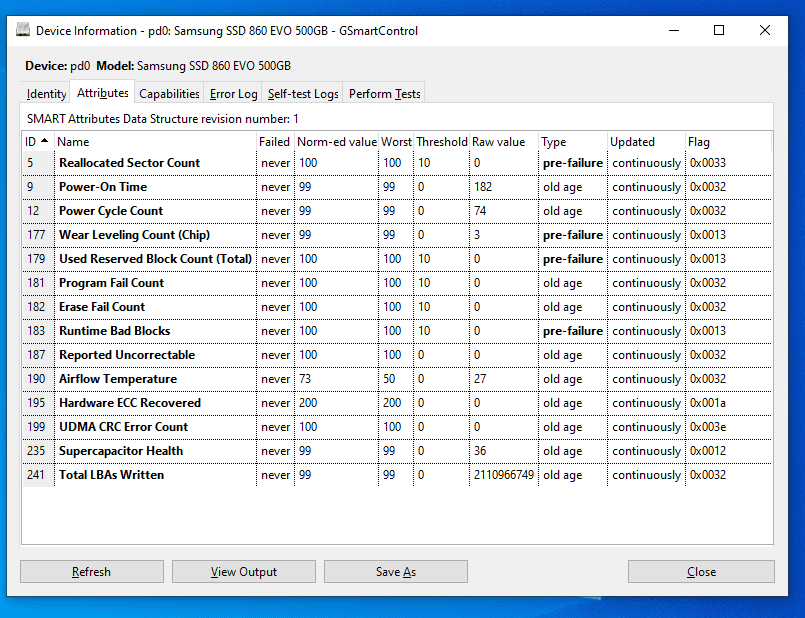805x618 pixels.
Task: Click the Close button at bottom
Action: (x=701, y=571)
